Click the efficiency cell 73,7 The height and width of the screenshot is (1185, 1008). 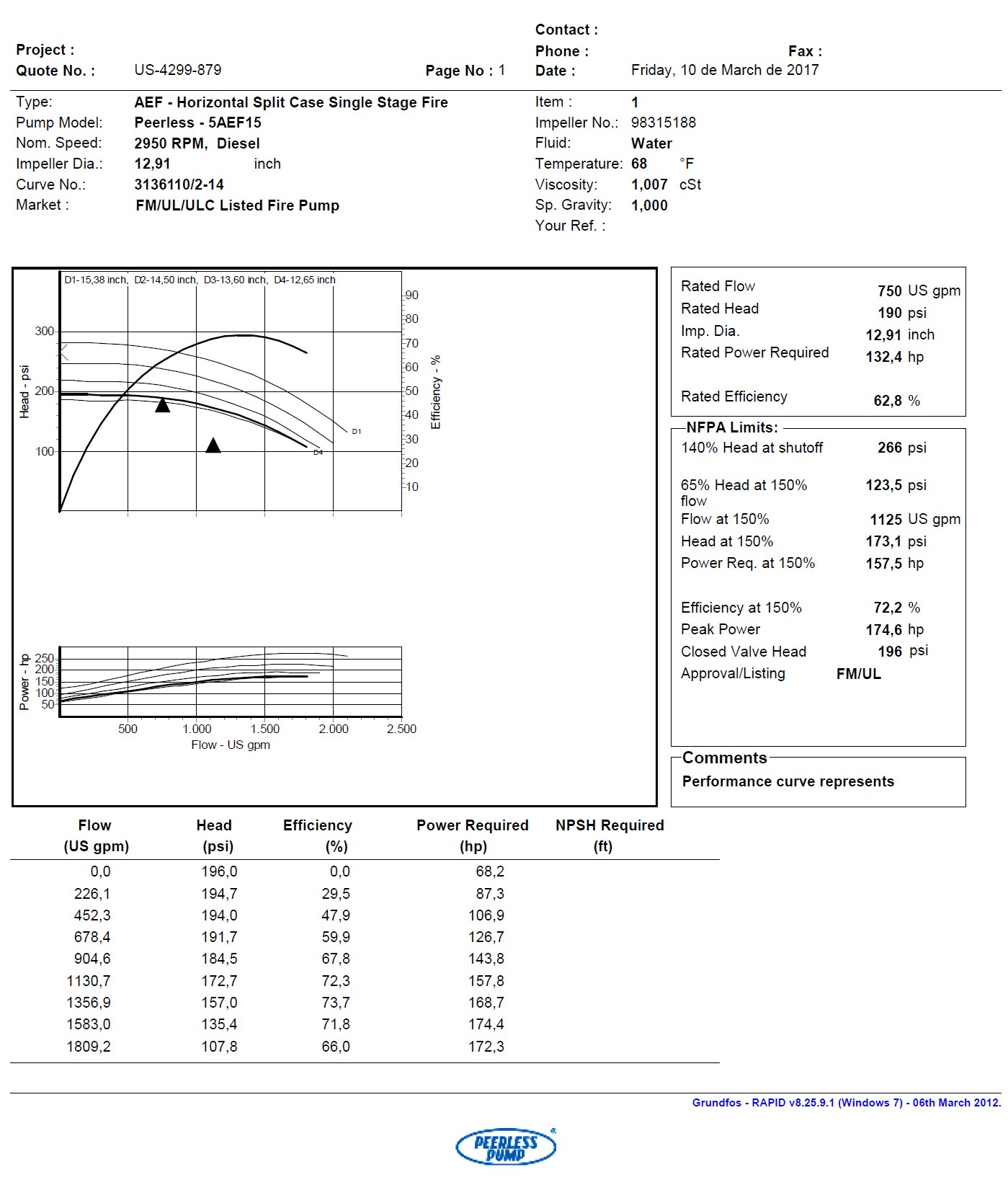click(336, 1003)
